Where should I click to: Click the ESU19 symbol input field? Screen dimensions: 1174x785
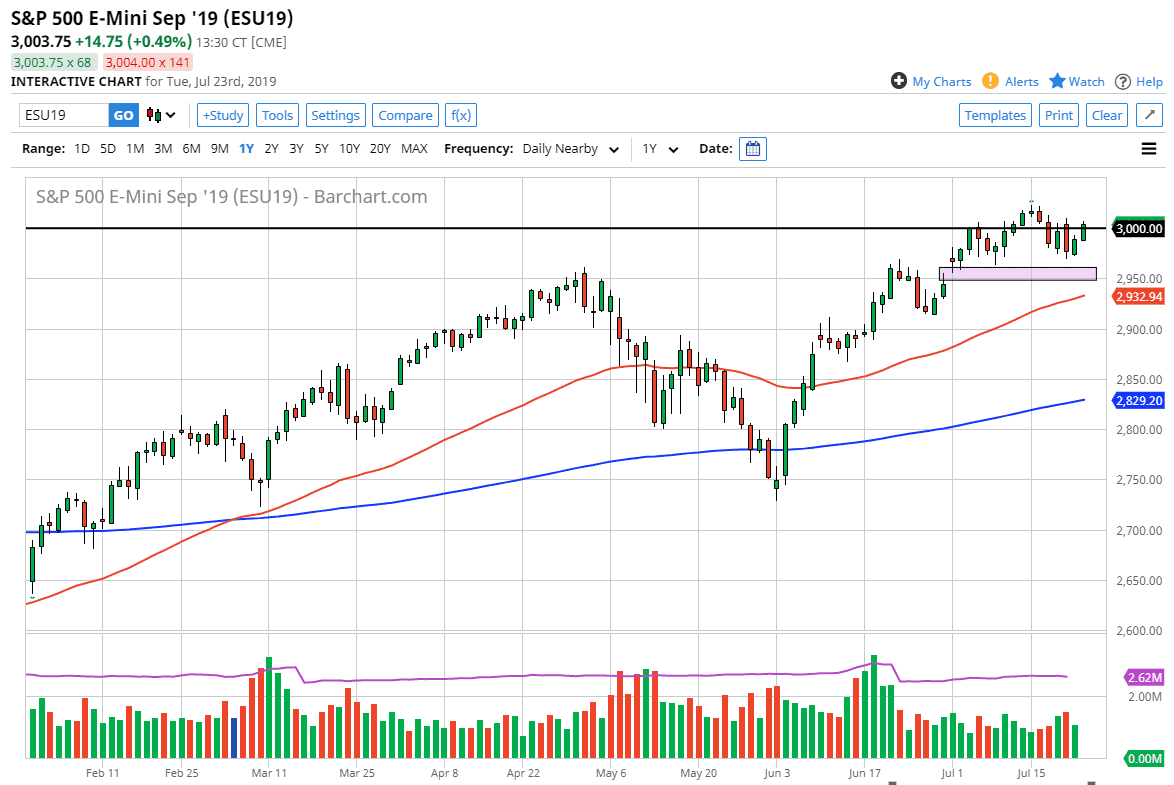(x=63, y=115)
